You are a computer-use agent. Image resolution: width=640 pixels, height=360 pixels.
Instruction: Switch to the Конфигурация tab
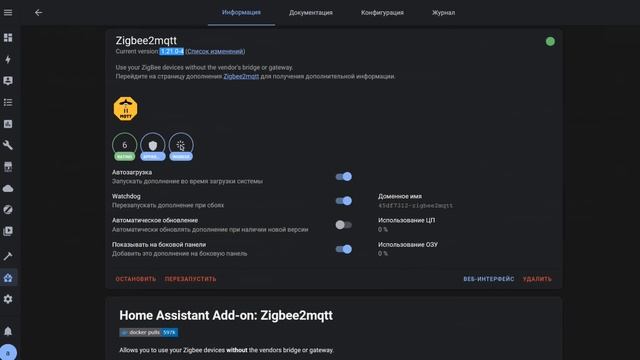click(382, 13)
